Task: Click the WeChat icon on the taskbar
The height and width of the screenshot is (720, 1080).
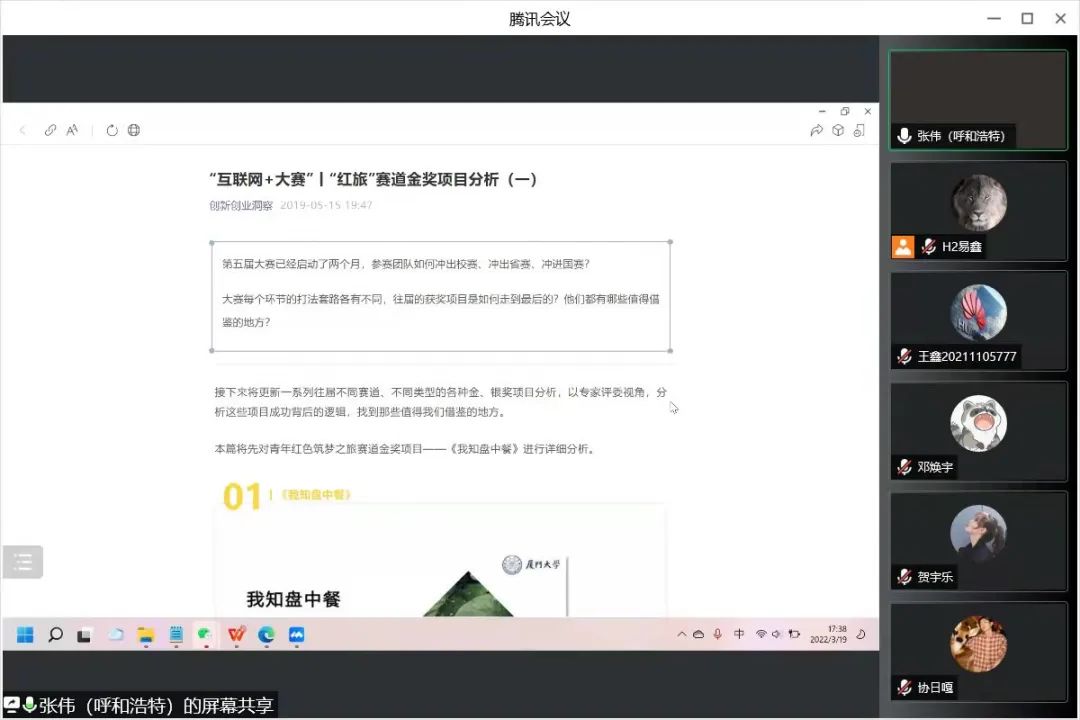Action: tap(205, 634)
